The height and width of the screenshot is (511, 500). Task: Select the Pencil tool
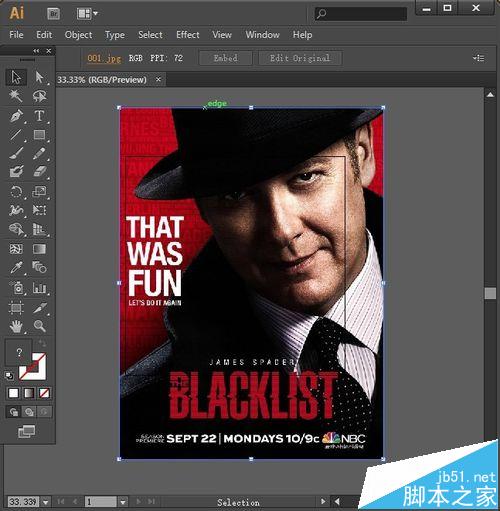tap(39, 154)
